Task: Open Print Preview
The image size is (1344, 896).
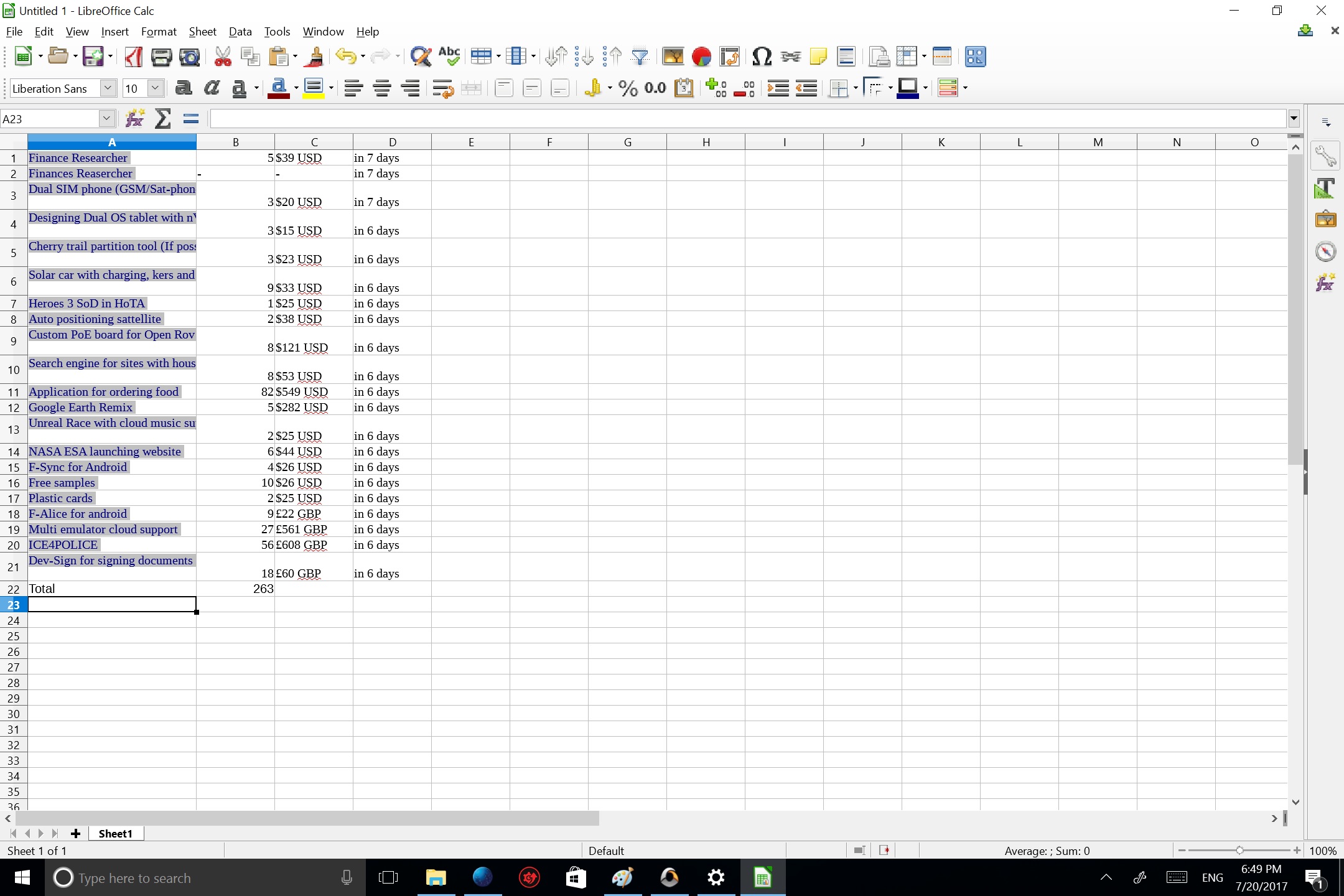Action: [x=189, y=57]
